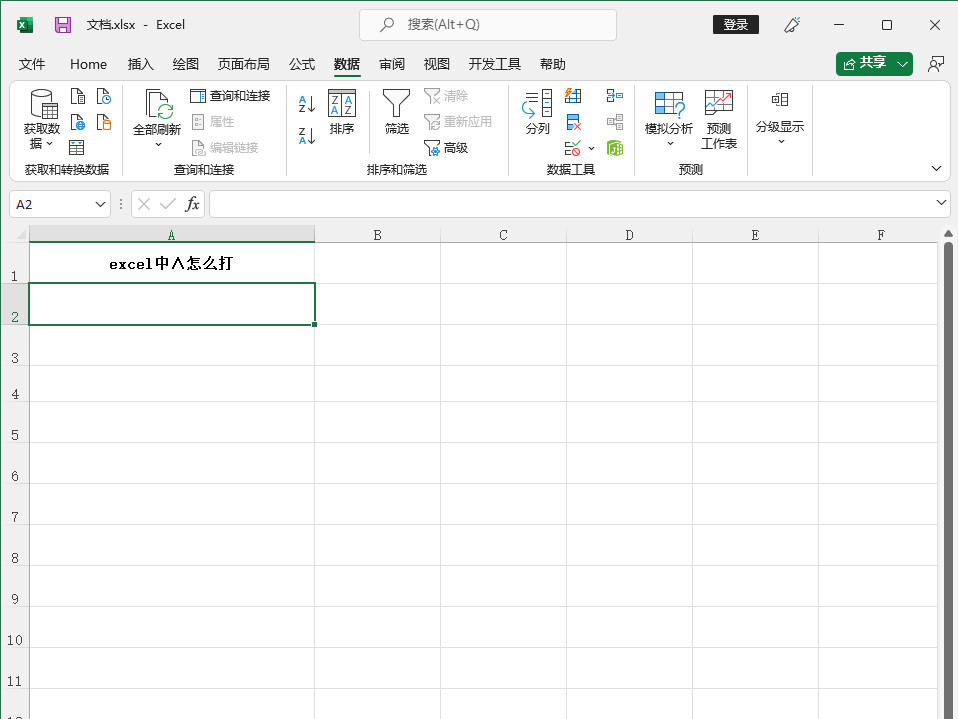The width and height of the screenshot is (958, 719).
Task: Click the 属性 properties button
Action: [x=213, y=122]
